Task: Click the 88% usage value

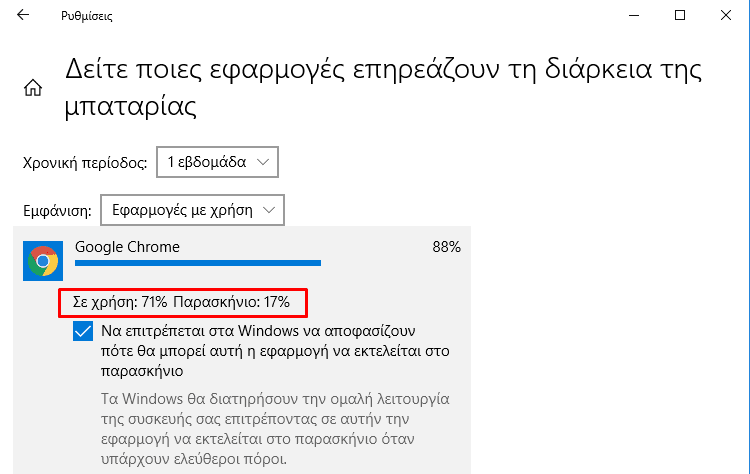Action: (x=446, y=247)
